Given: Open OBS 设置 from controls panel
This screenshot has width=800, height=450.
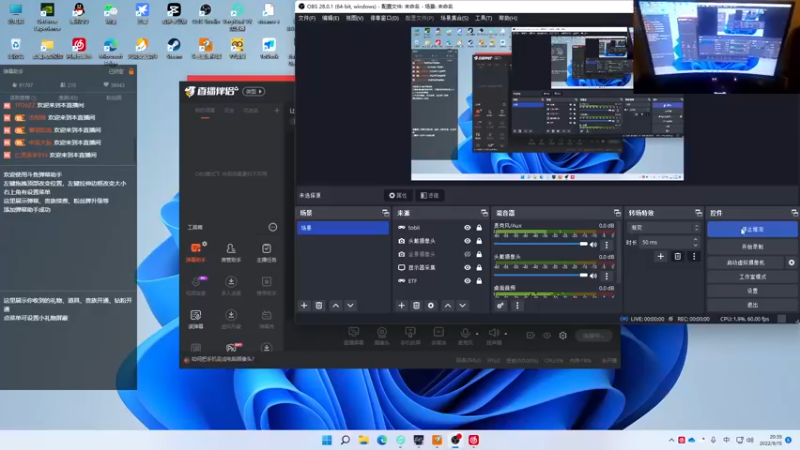Looking at the screenshot, I should click(752, 291).
